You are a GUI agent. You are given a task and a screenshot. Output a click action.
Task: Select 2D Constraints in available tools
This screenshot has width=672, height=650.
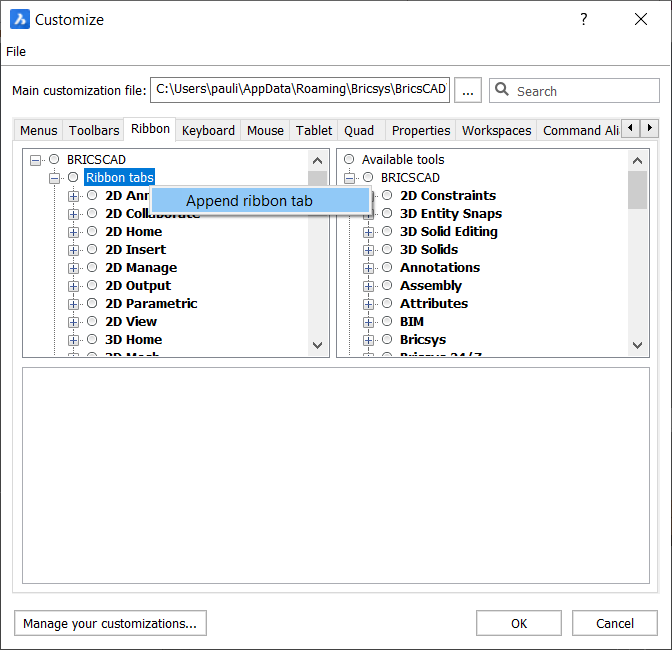[448, 196]
